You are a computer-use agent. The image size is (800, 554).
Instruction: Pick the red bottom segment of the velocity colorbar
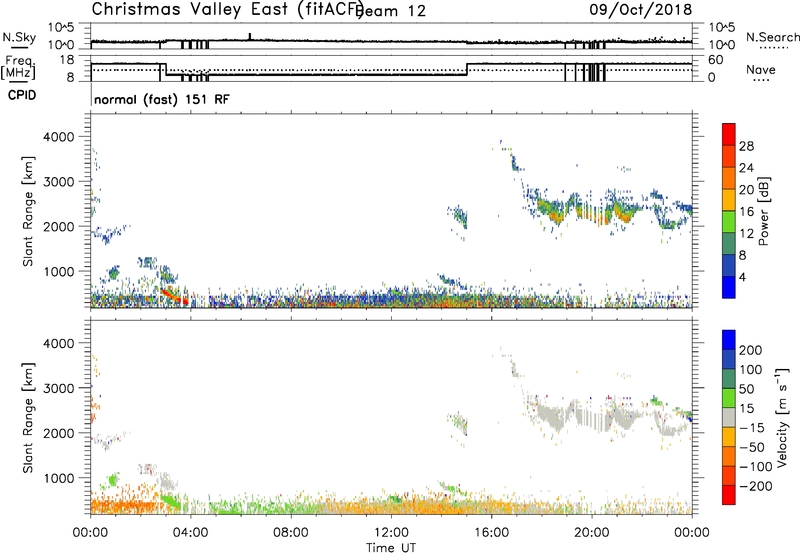(x=729, y=495)
